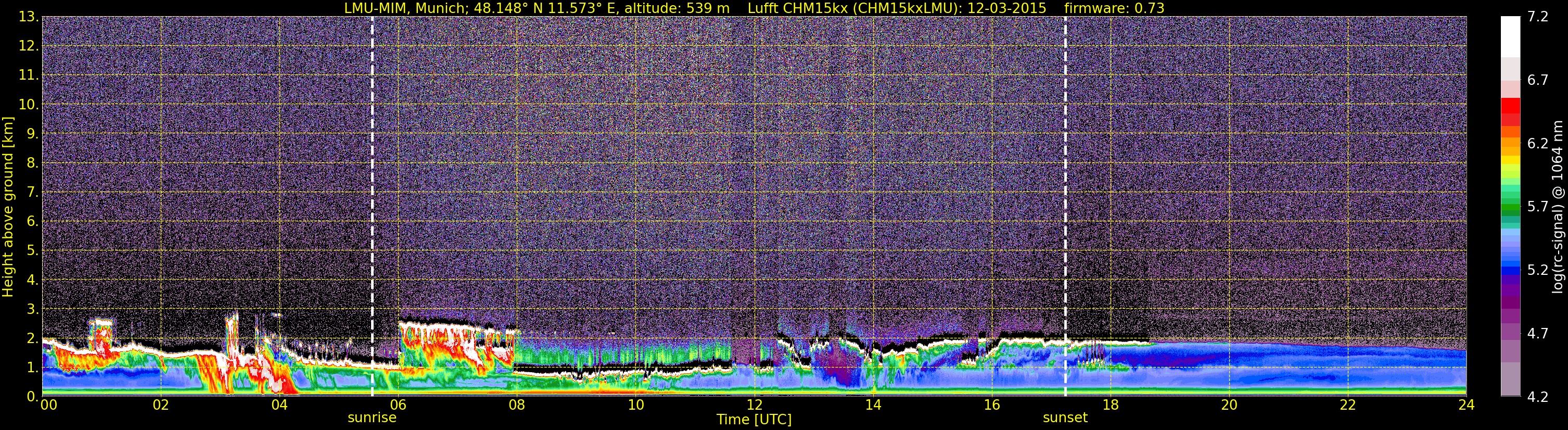The height and width of the screenshot is (430, 1568).
Task: Click x-axis tick label '14'
Action: [873, 405]
